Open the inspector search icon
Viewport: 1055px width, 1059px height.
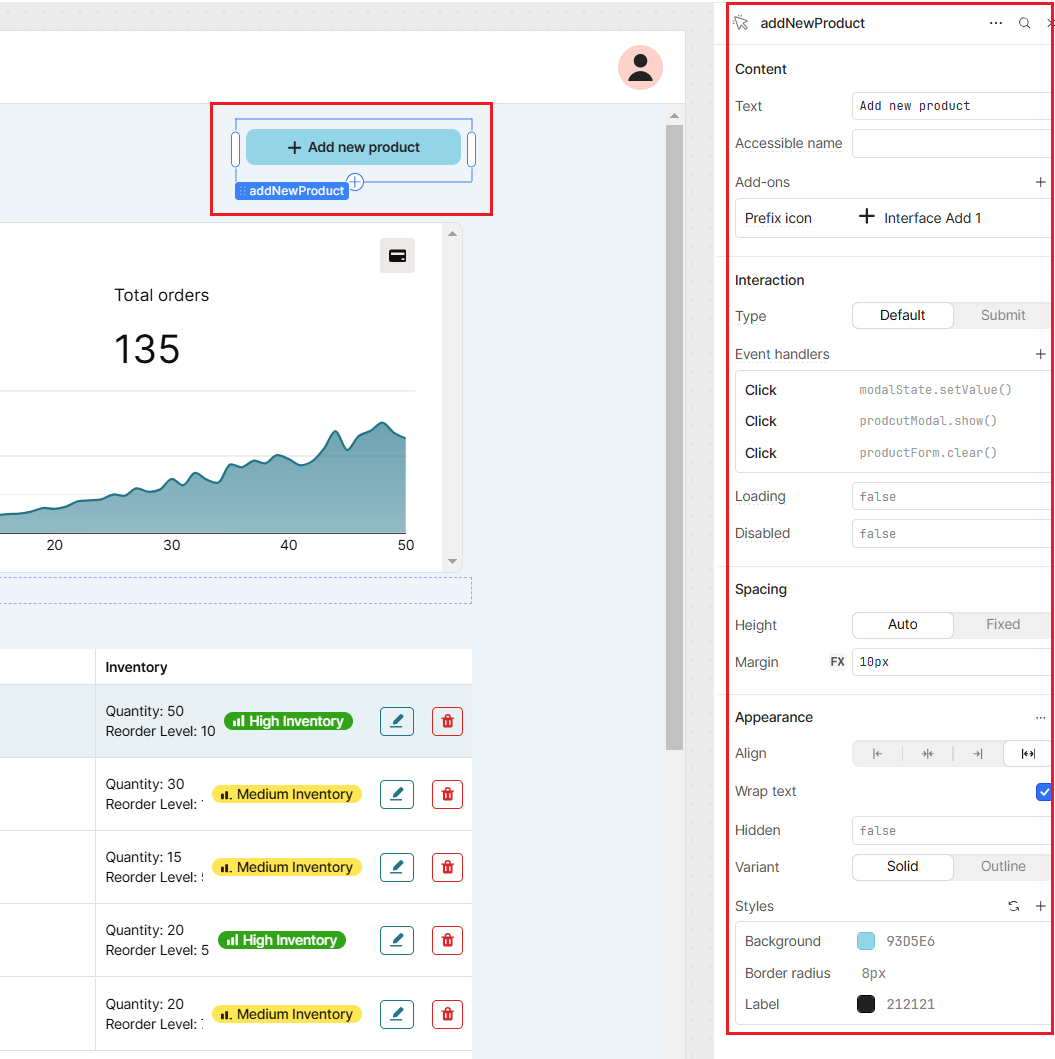pos(1025,23)
